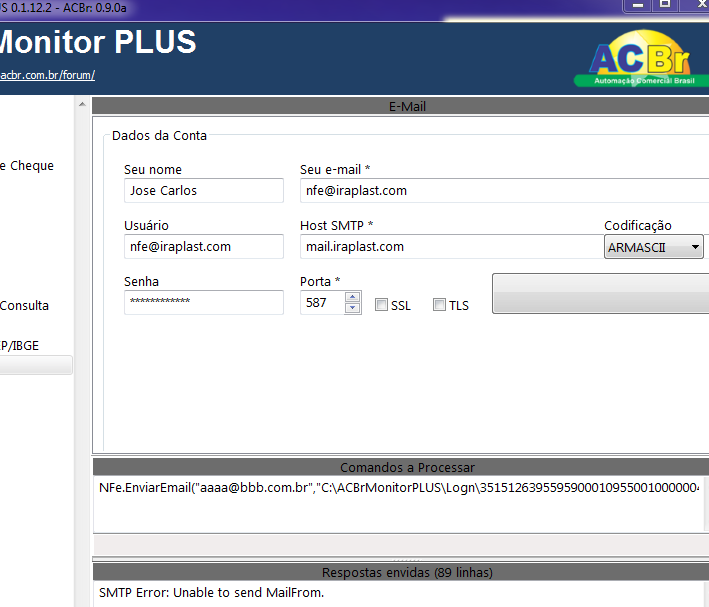This screenshot has height=607, width=709.
Task: Open the Codificação dropdown ARMASCII
Action: [653, 247]
